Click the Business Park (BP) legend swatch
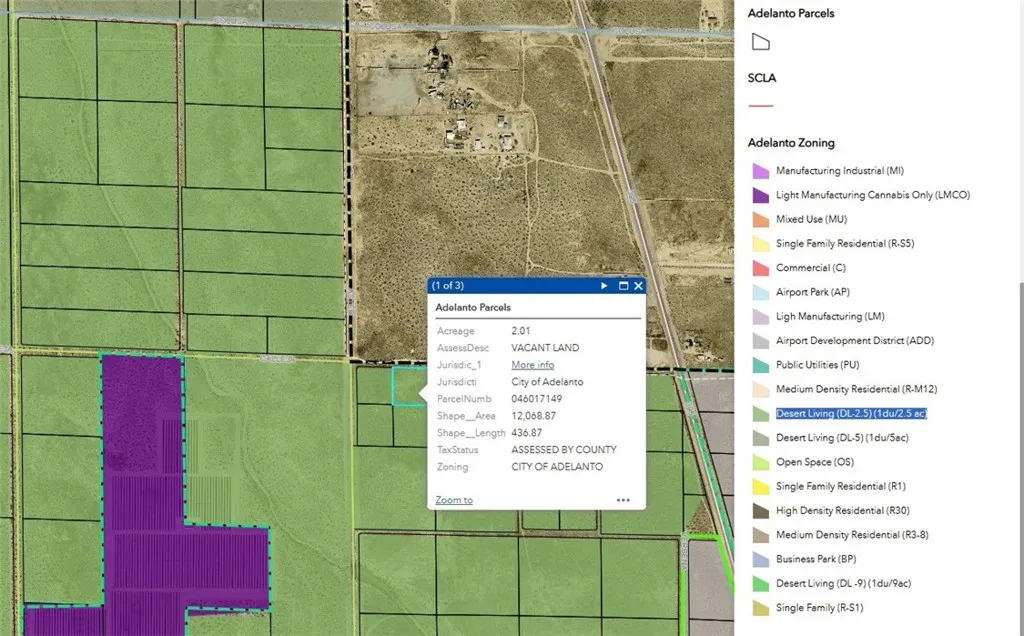Viewport: 1024px width, 636px height. click(760, 560)
